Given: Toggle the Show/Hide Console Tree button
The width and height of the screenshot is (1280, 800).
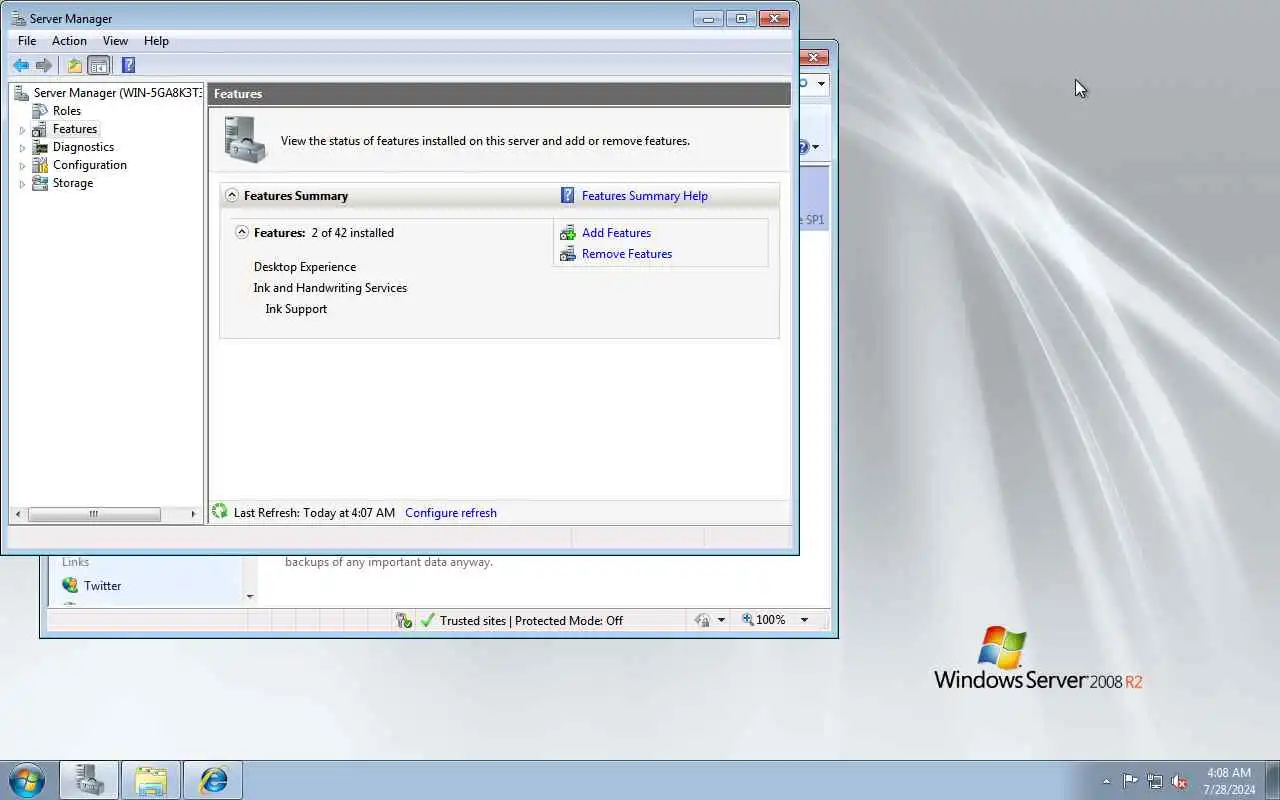Looking at the screenshot, I should tap(99, 65).
